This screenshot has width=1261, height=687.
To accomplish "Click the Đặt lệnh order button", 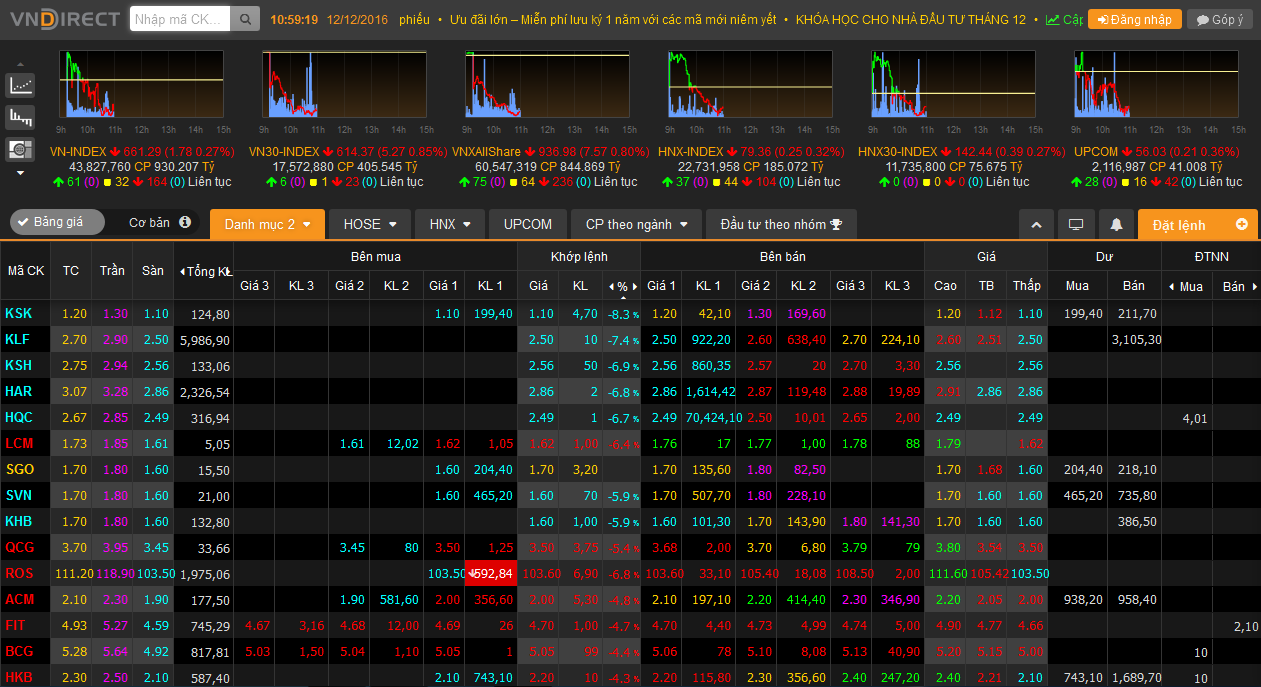I will [1197, 225].
